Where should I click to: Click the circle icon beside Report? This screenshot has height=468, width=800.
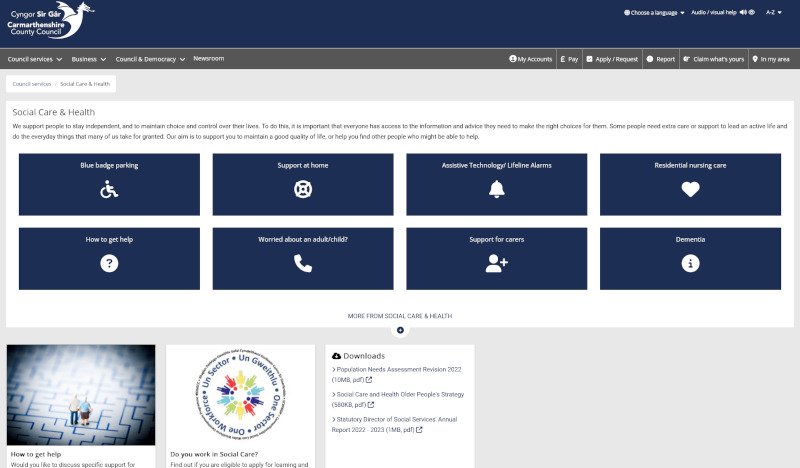(650, 59)
